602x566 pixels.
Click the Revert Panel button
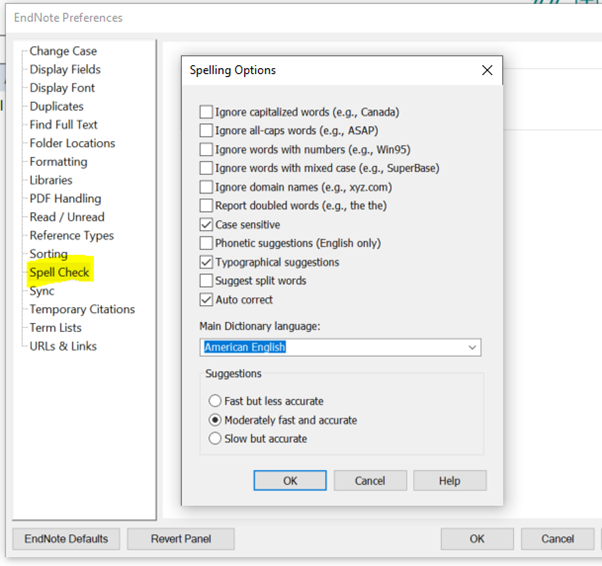(x=181, y=539)
